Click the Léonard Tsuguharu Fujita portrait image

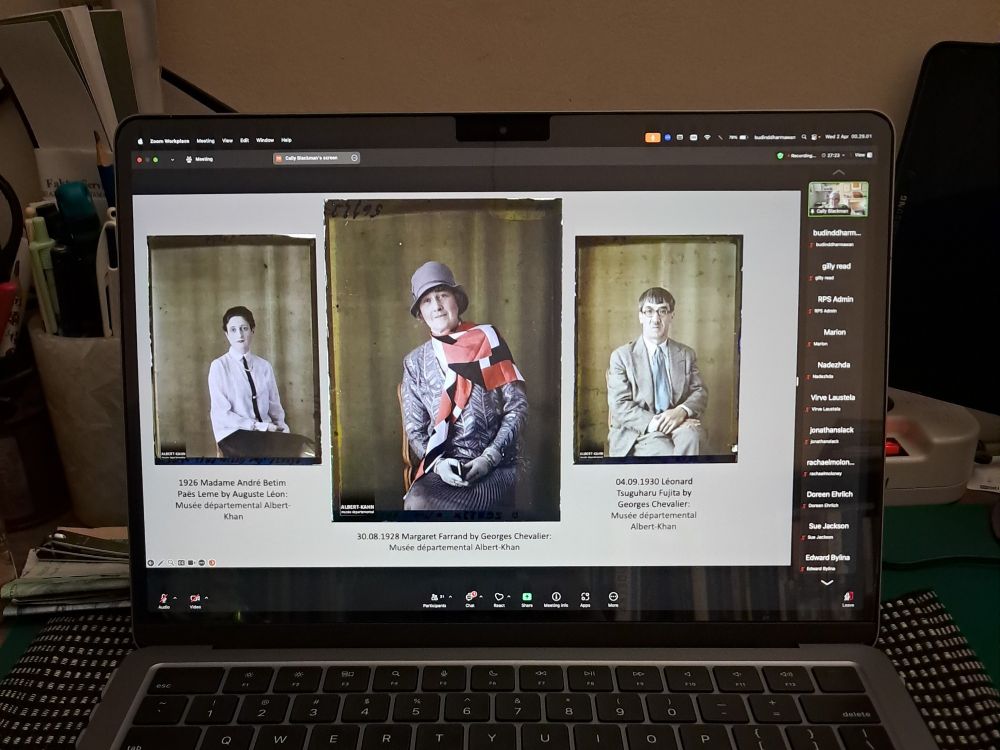pos(658,348)
